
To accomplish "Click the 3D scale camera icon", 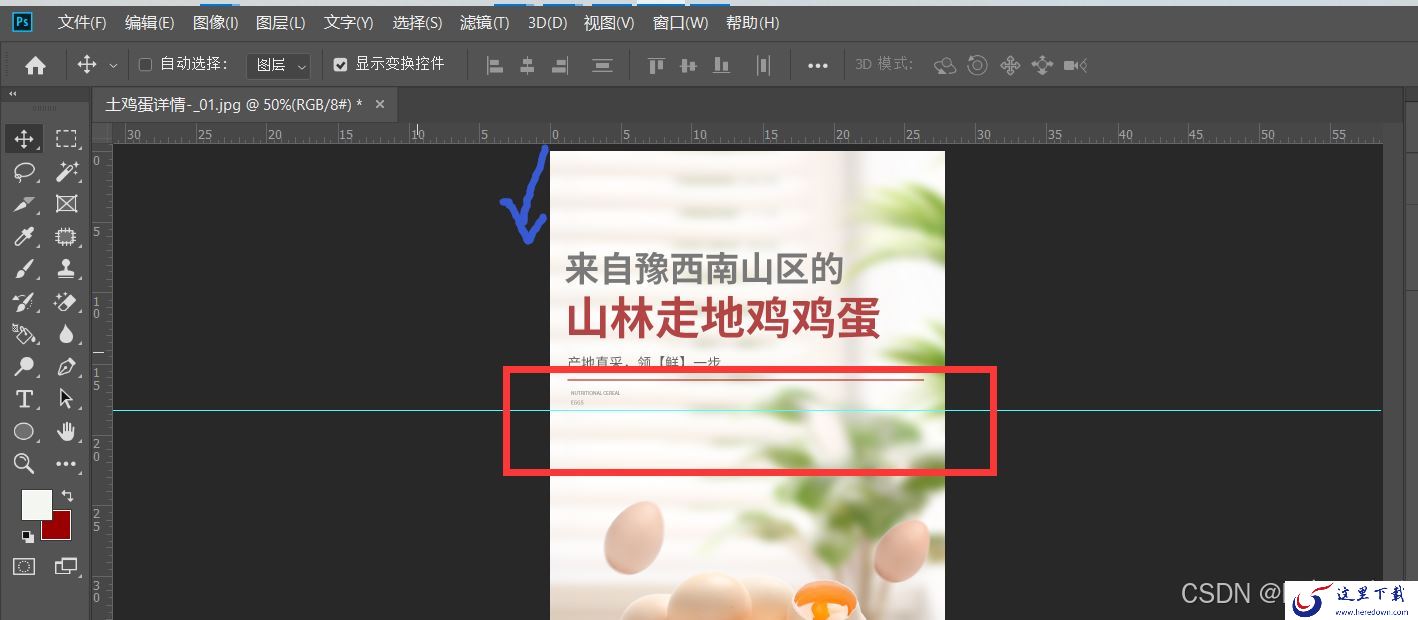I will pos(1075,65).
